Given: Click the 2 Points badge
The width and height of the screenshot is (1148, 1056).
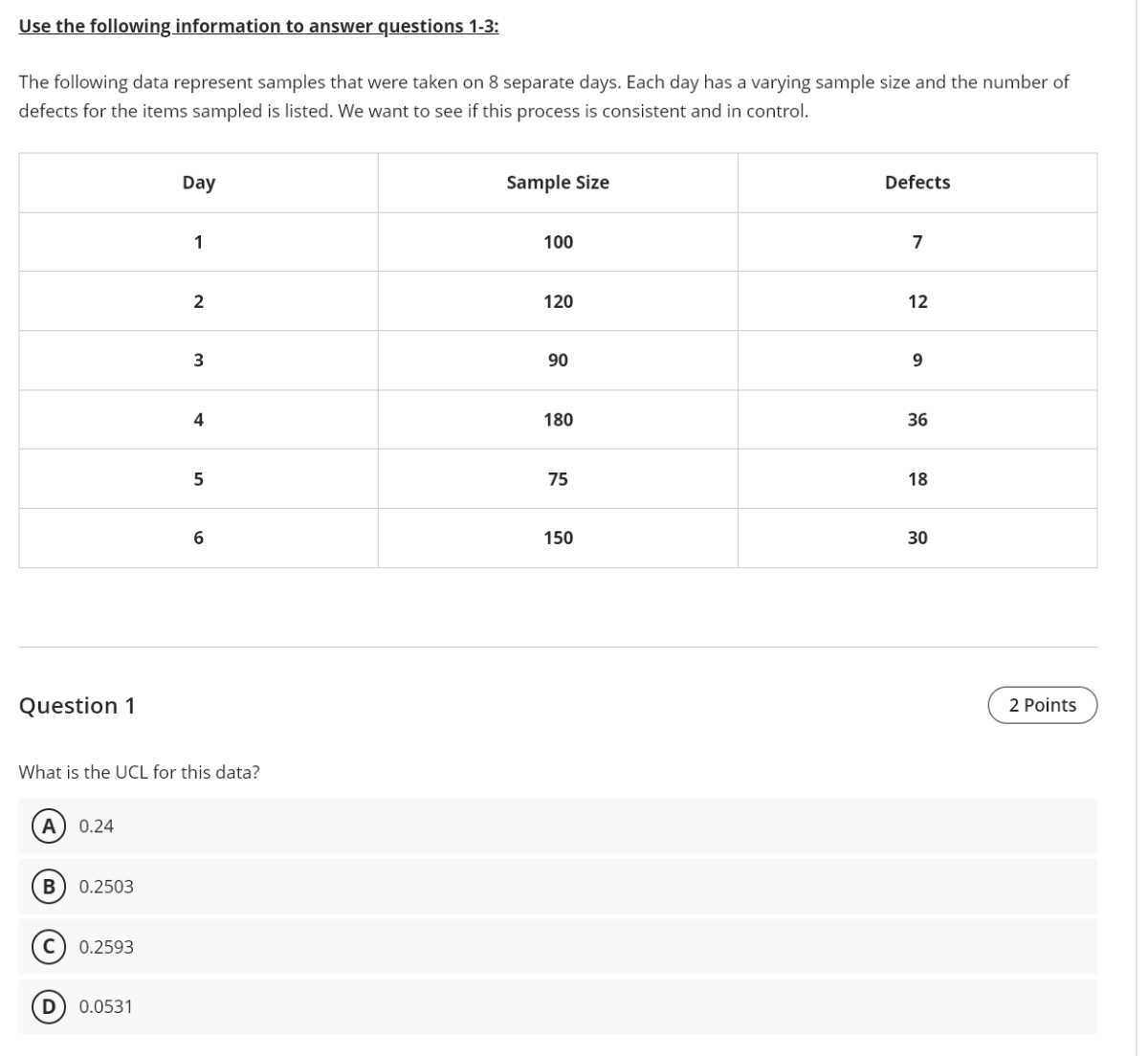Looking at the screenshot, I should pyautogui.click(x=1042, y=704).
